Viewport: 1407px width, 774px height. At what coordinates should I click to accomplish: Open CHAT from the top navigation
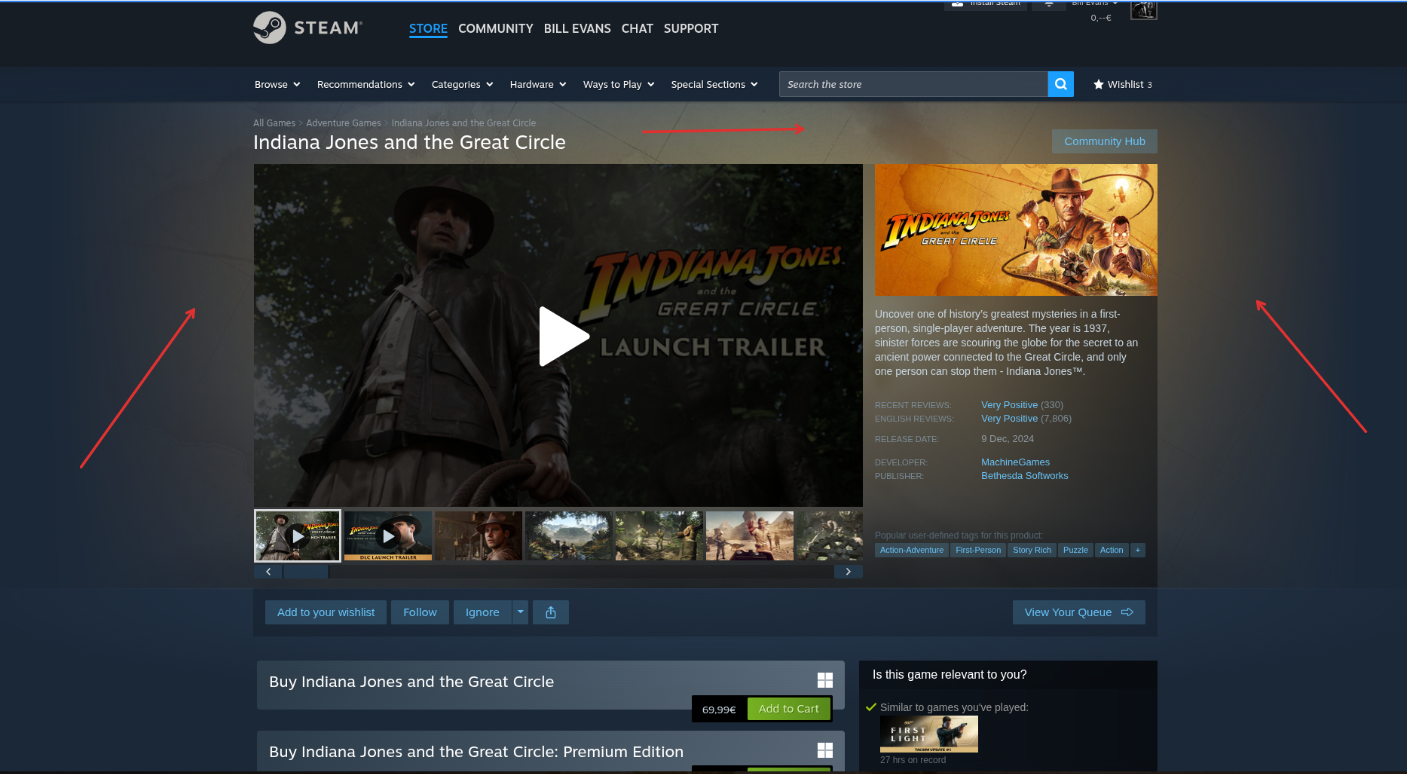pos(637,29)
